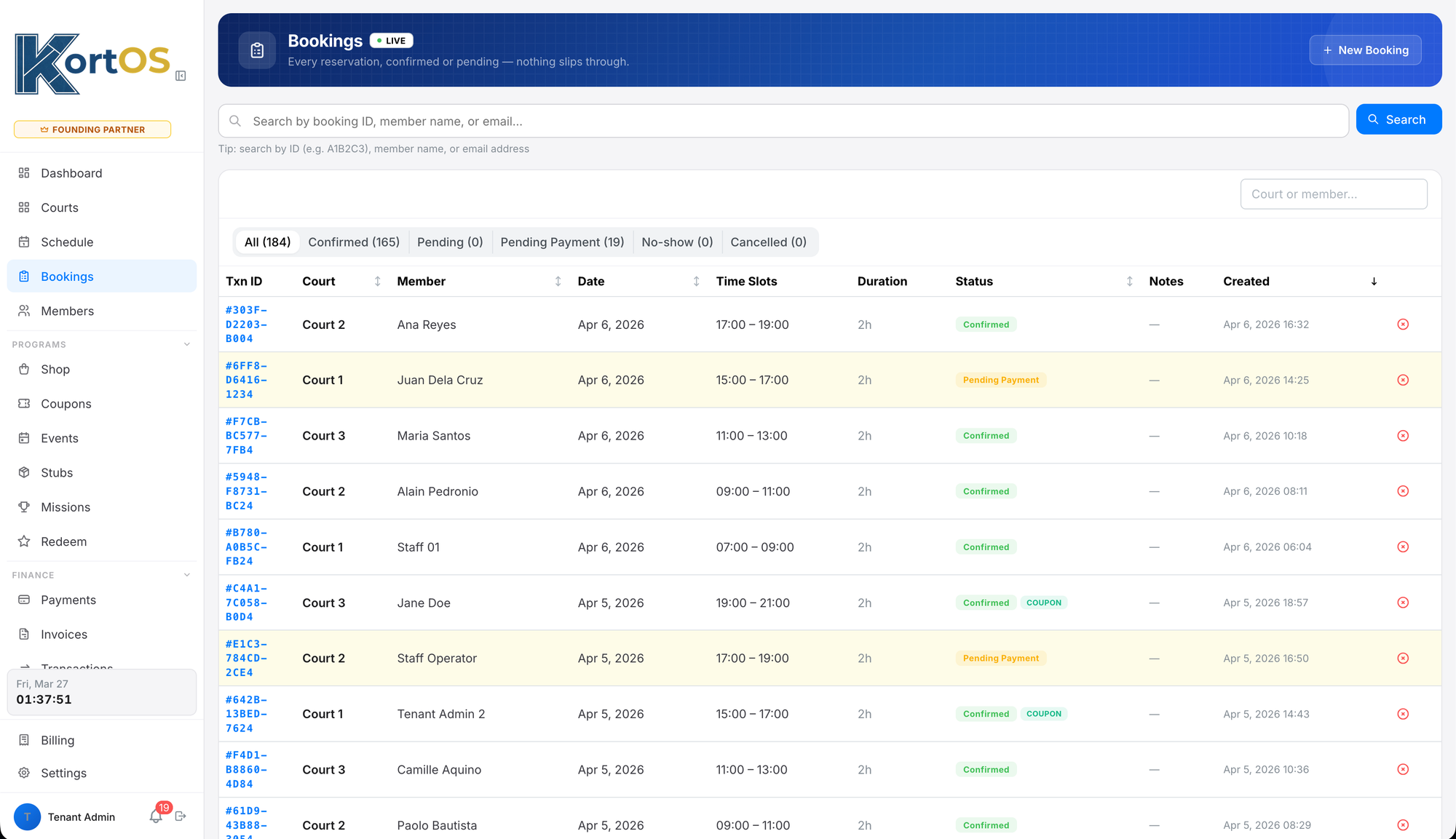Switch to Pending (0) tab
Screen dimensions: 1456x839
coord(450,242)
